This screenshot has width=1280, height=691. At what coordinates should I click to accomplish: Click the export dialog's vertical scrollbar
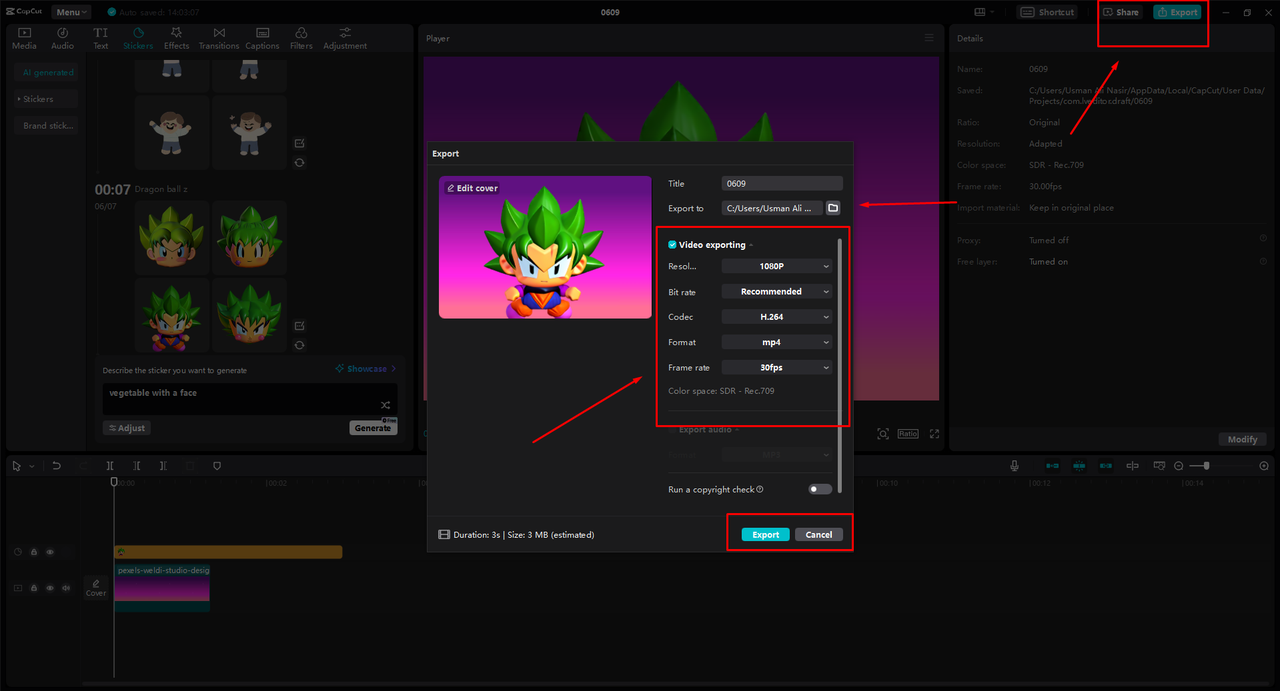[840, 365]
